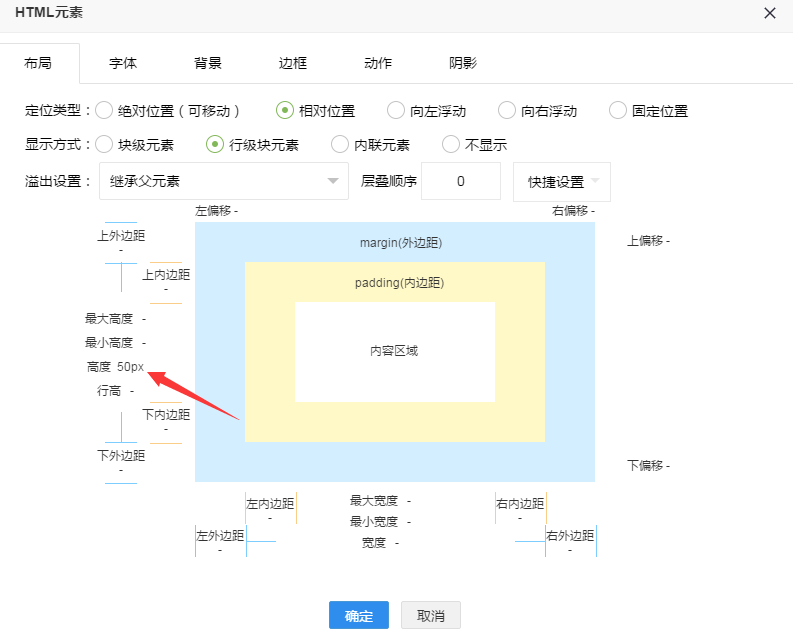This screenshot has width=793, height=634.
Task: Choose 块级元素 display mode
Action: coord(105,145)
